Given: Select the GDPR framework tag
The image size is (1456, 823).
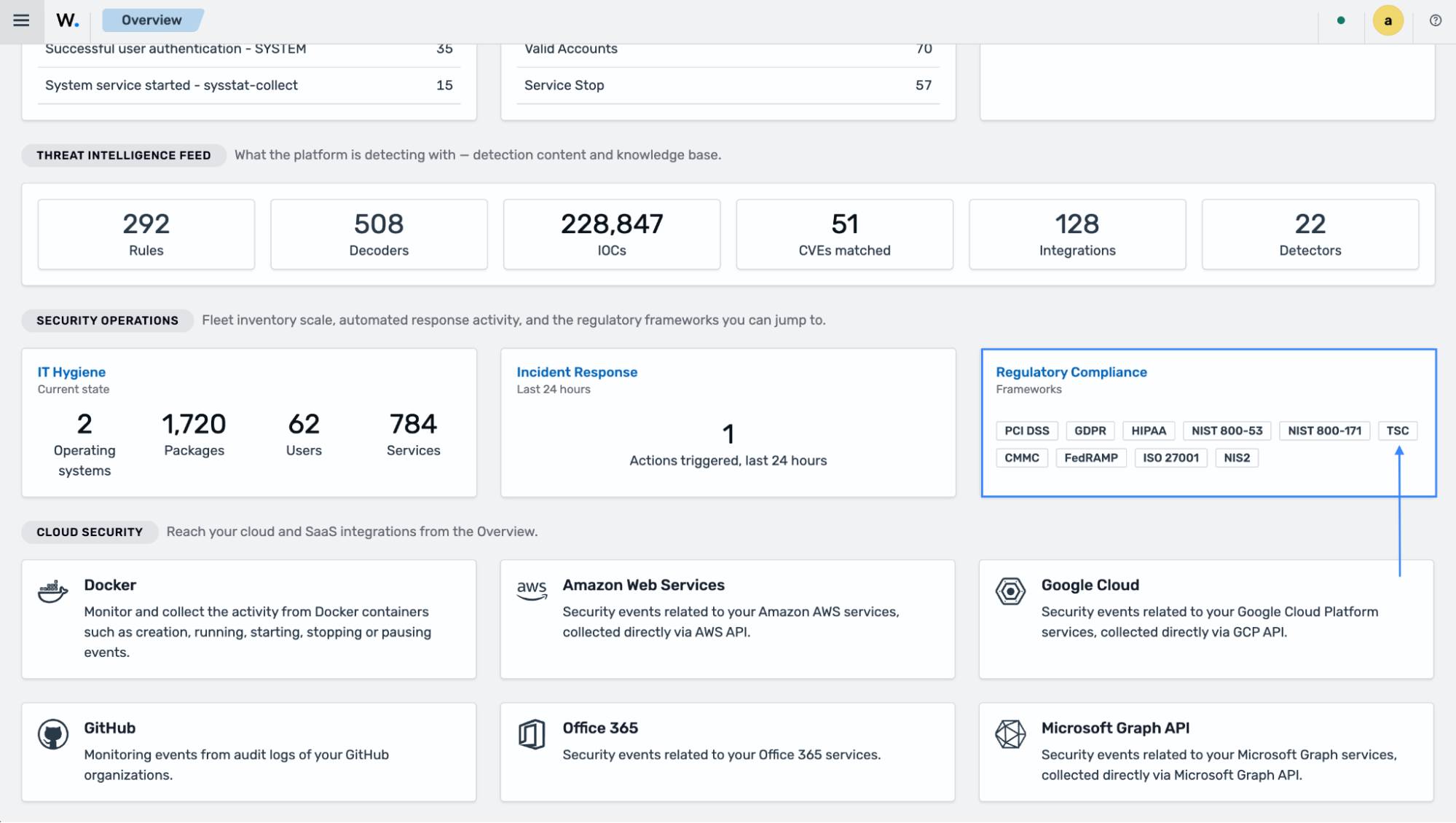Looking at the screenshot, I should pos(1090,430).
